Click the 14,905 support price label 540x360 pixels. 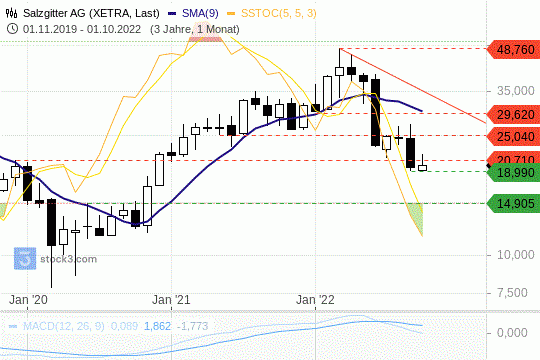click(x=513, y=204)
